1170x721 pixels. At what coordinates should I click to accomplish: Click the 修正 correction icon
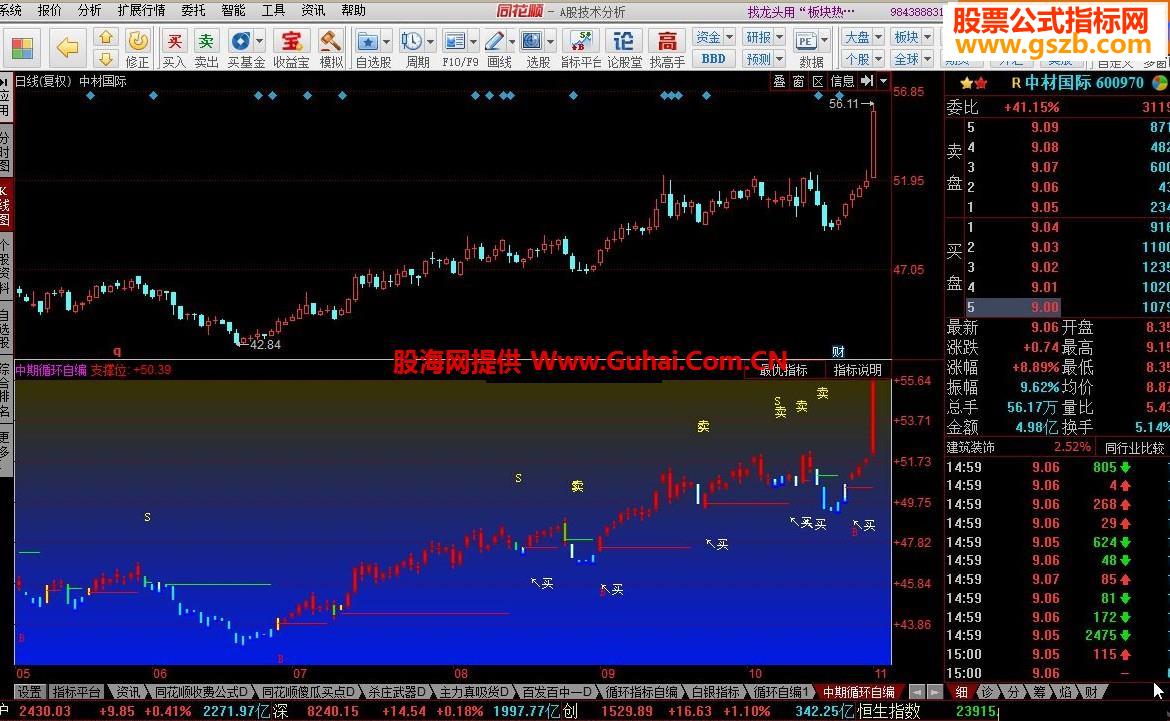point(137,49)
